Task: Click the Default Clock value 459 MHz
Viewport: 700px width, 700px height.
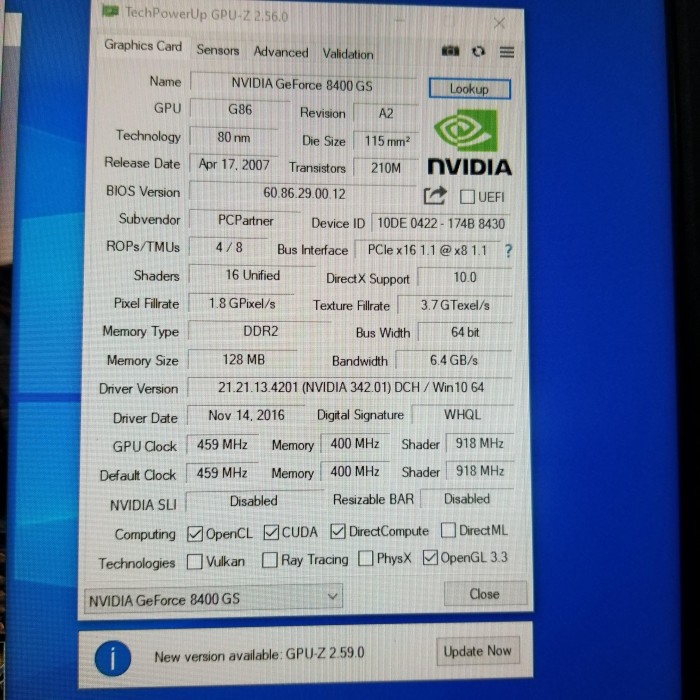Action: [x=222, y=472]
